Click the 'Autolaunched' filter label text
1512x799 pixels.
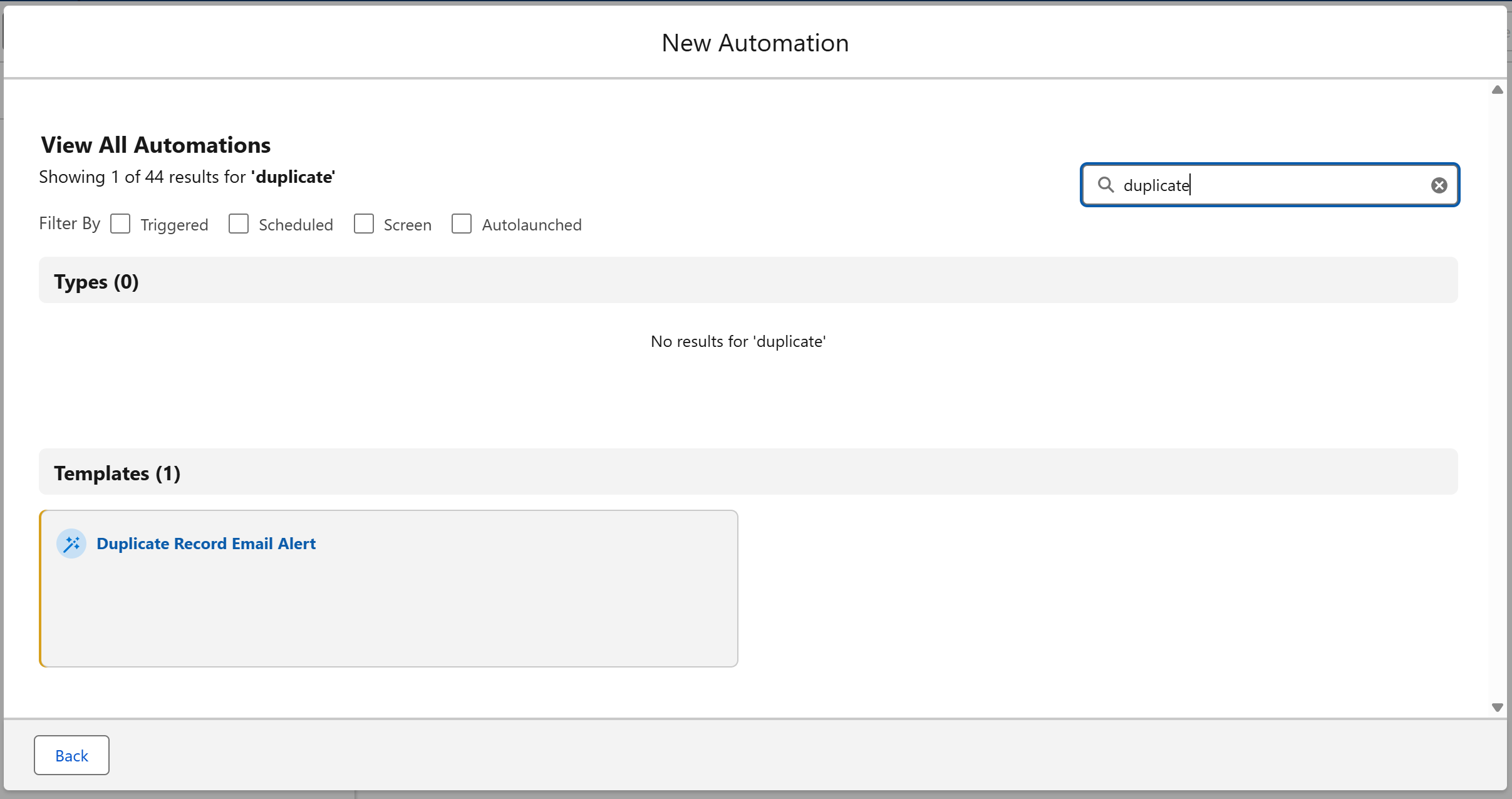point(531,225)
